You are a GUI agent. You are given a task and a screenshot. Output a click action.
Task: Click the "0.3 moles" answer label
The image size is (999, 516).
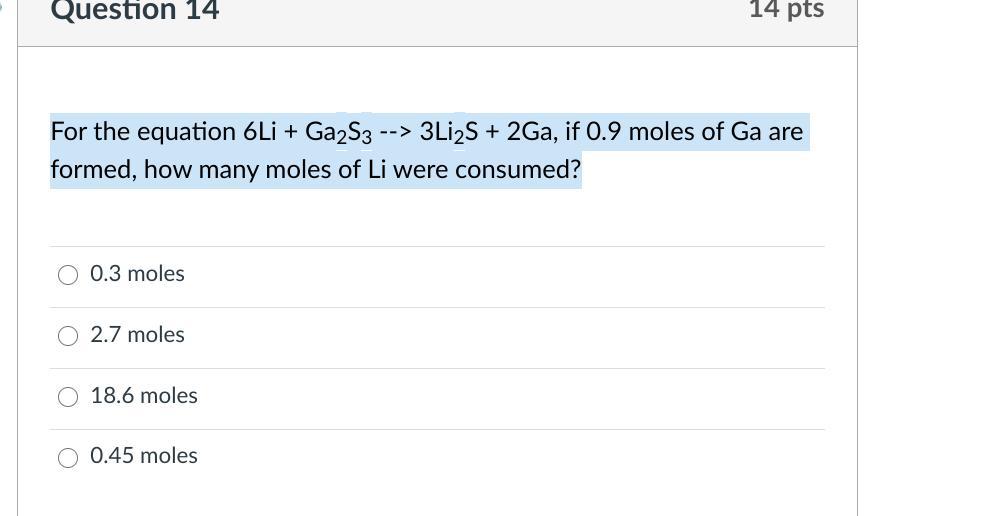[137, 274]
